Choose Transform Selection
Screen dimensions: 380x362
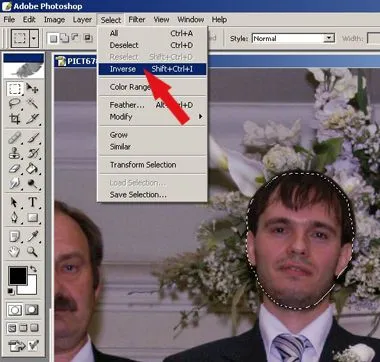pos(152,165)
